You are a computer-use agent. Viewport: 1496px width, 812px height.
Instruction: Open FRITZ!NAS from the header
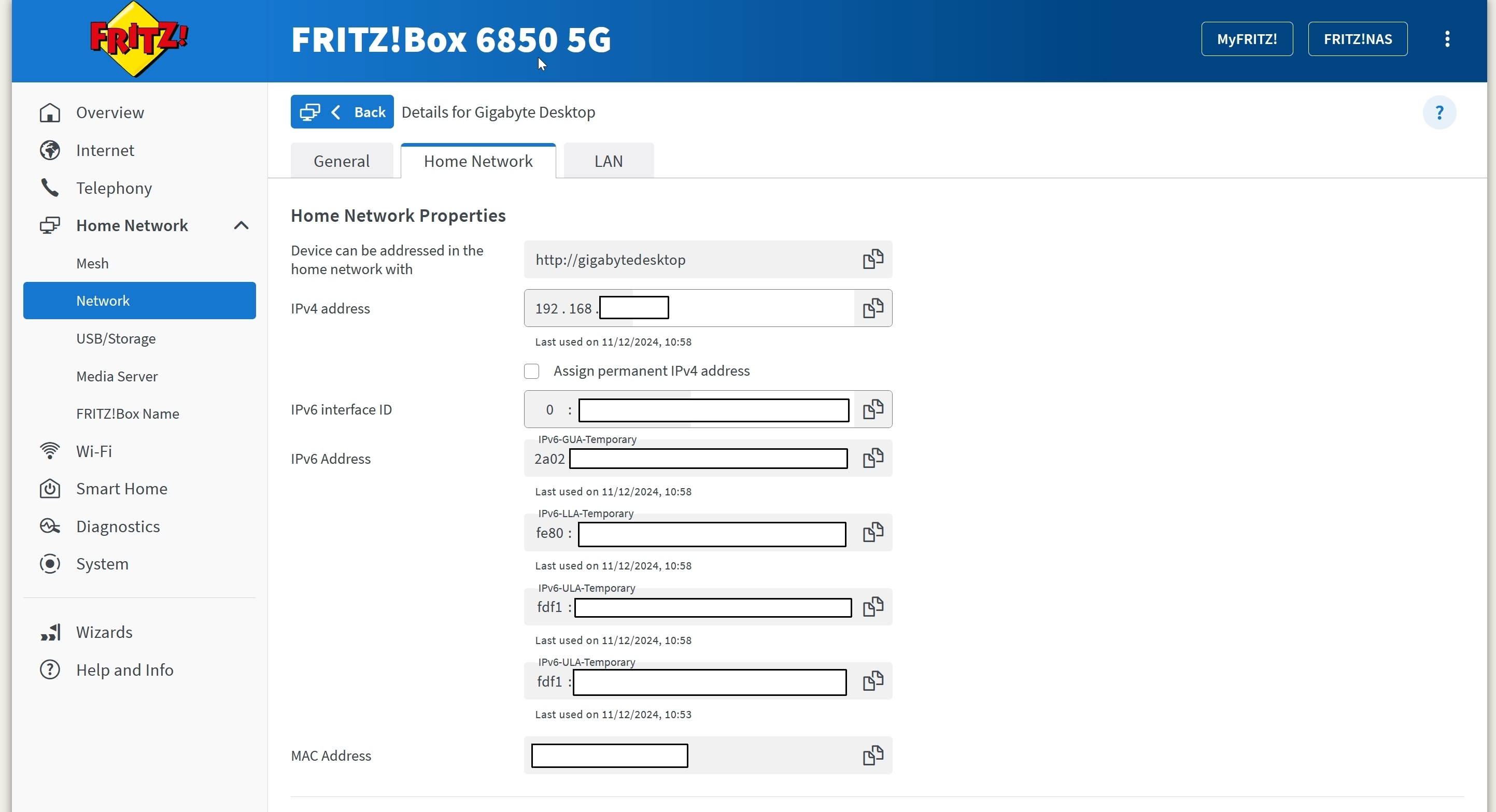1357,39
